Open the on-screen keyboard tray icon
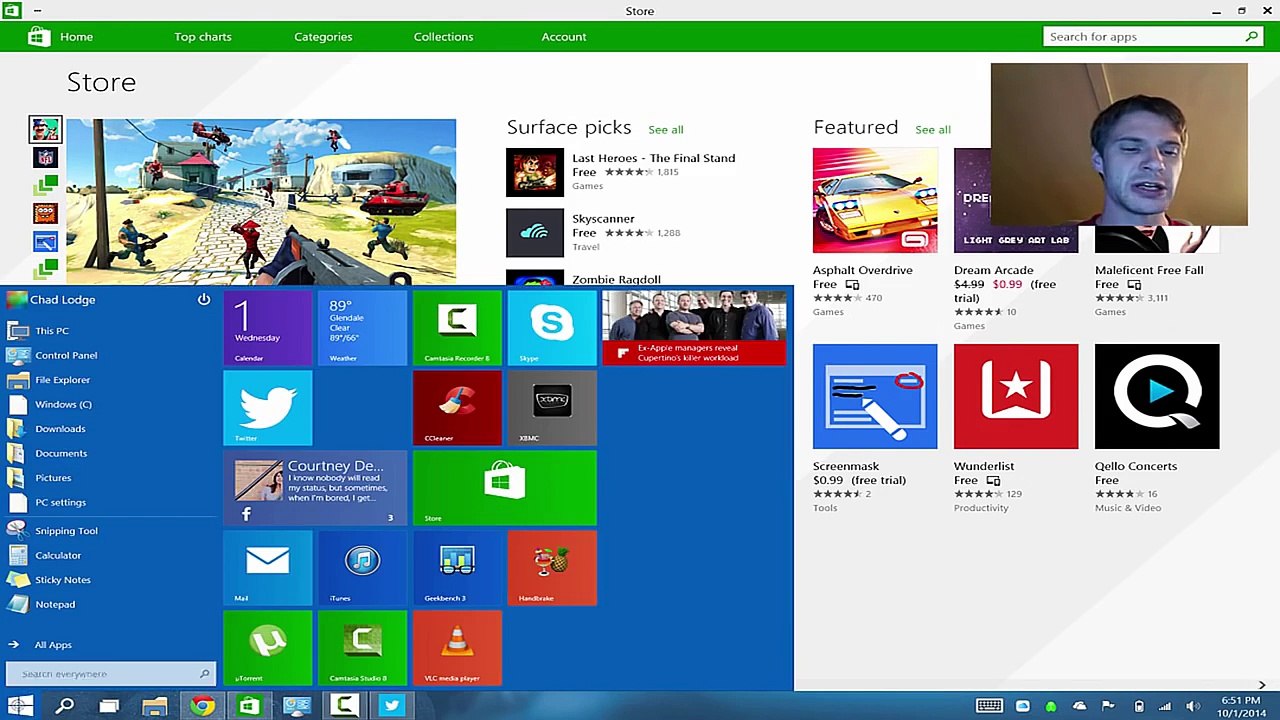The width and height of the screenshot is (1280, 720). pos(989,706)
